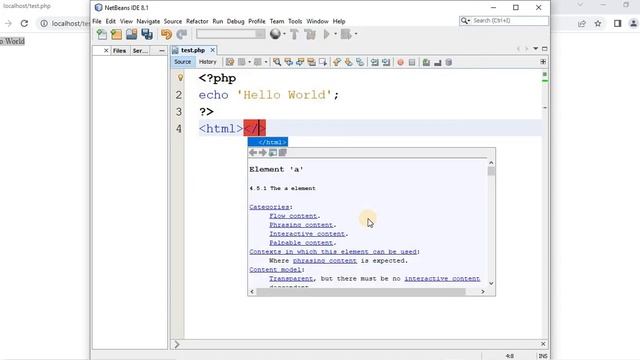Open the Debug Project dropdown arrow
640x360 pixels.
point(356,34)
